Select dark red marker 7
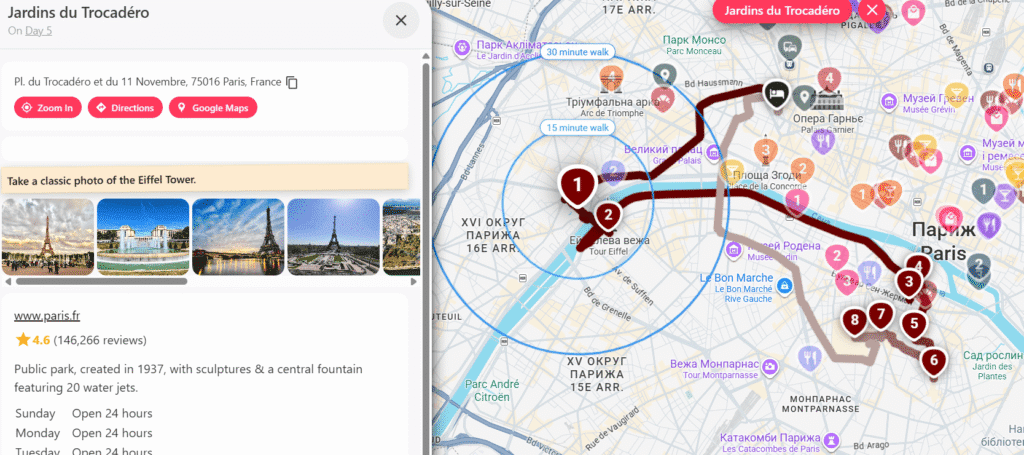 coord(880,314)
